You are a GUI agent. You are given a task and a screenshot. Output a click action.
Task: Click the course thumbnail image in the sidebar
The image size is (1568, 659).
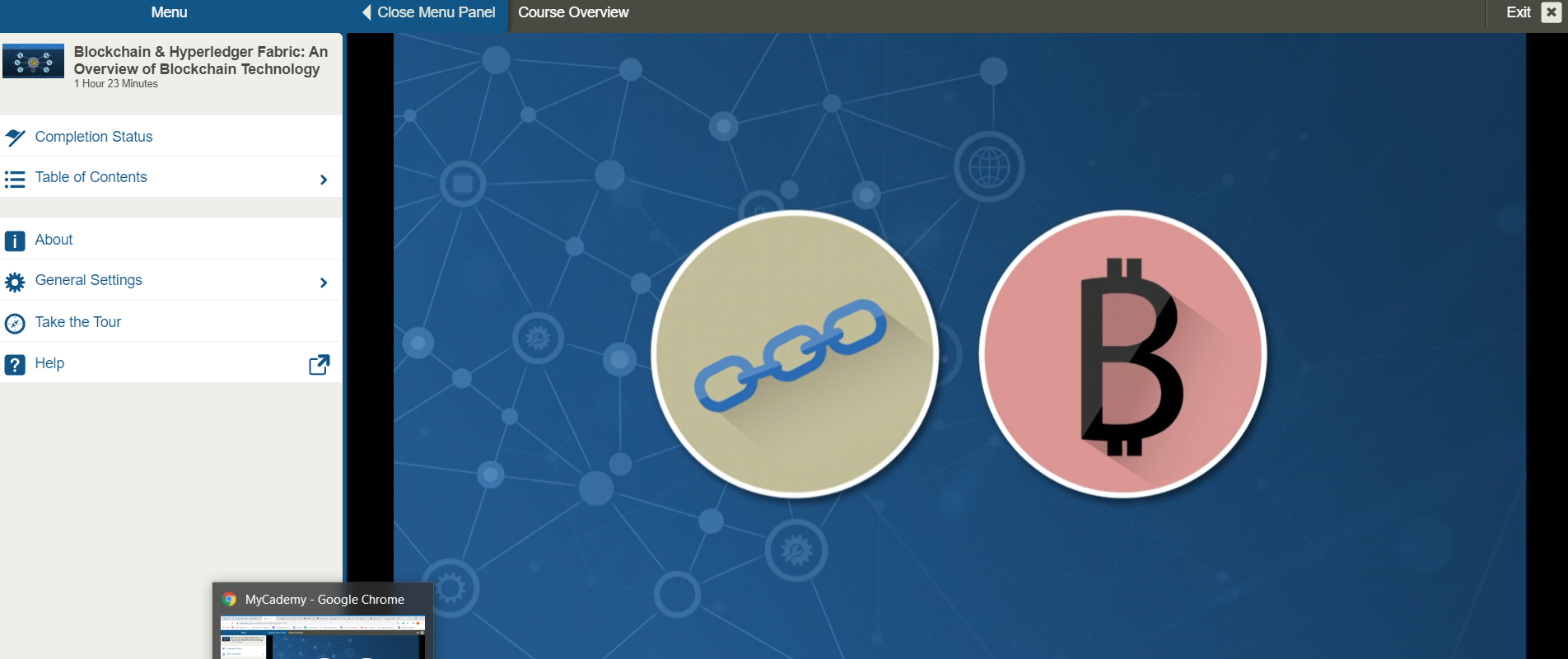(x=33, y=62)
